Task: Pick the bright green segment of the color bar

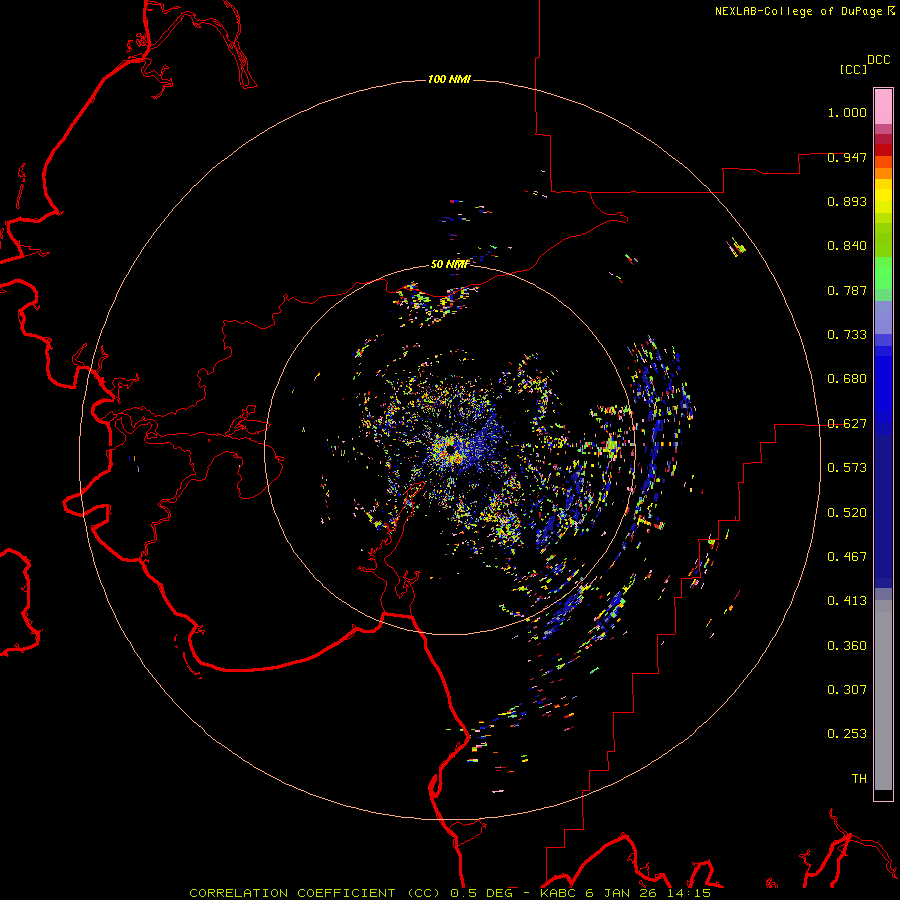Action: click(x=883, y=273)
